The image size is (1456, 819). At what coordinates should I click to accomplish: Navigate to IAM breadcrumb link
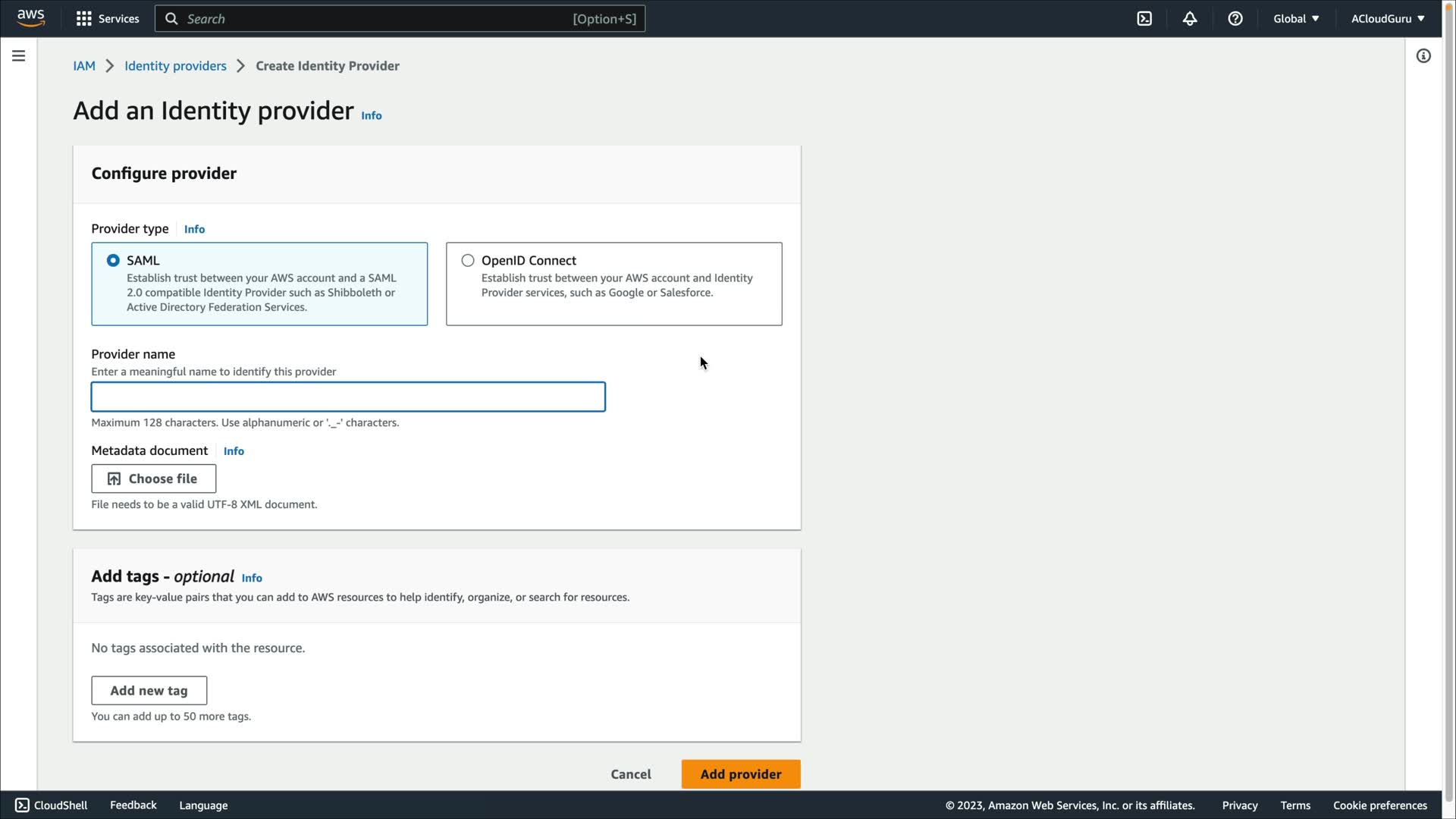(83, 66)
